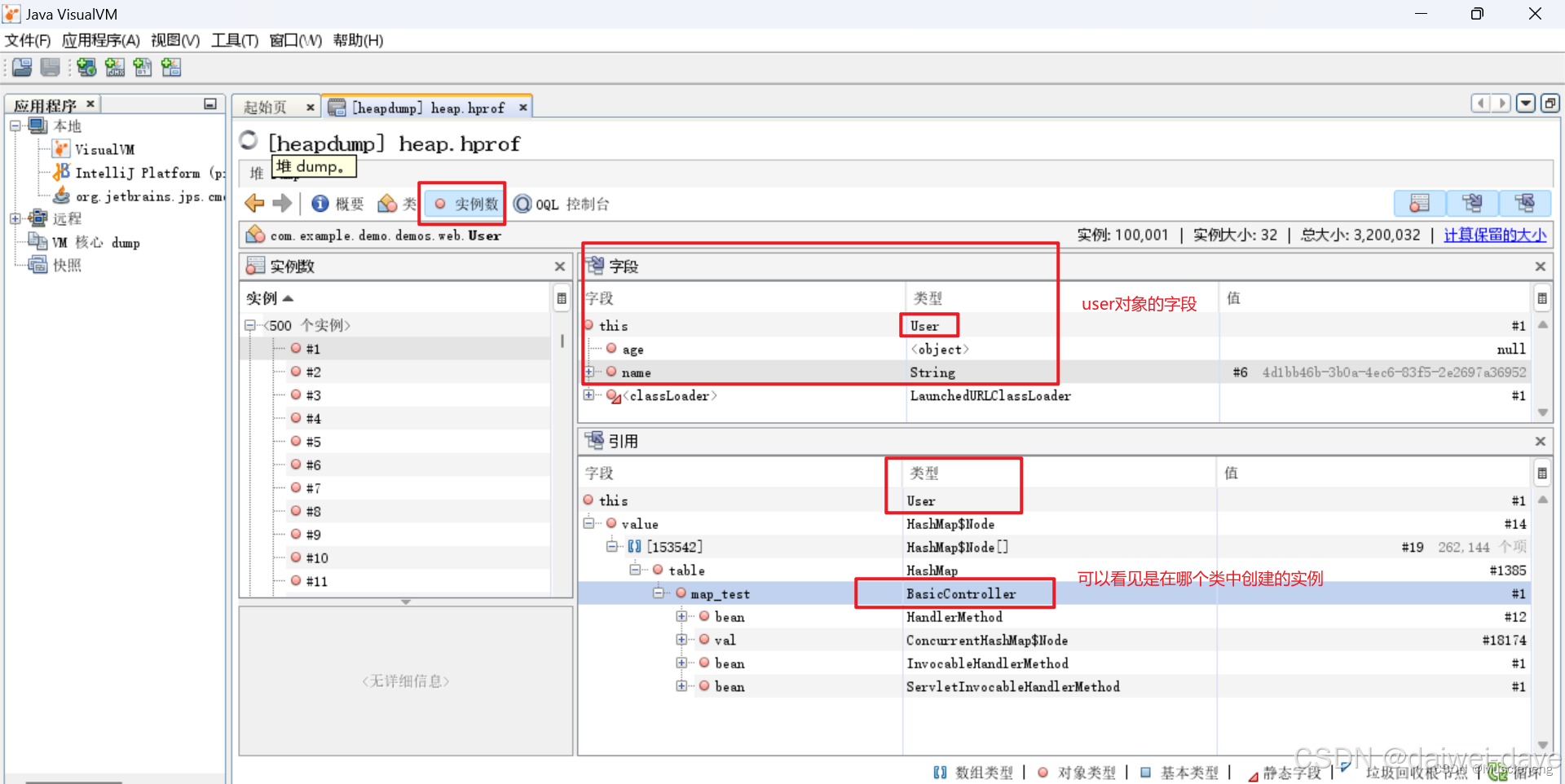
Task: Sort by 实例 column header
Action: click(x=269, y=298)
